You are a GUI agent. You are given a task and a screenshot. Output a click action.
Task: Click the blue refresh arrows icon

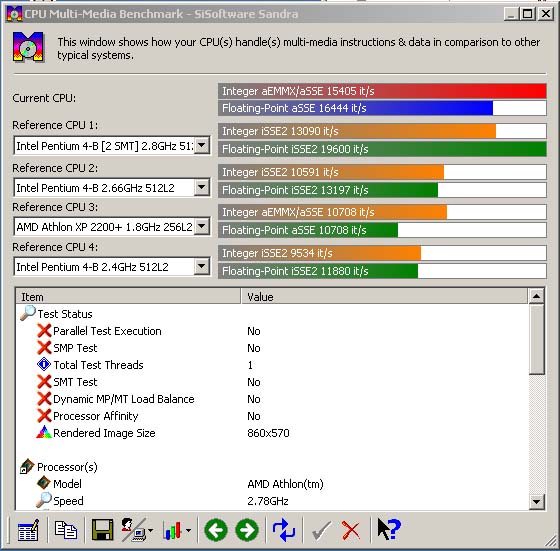[x=284, y=530]
